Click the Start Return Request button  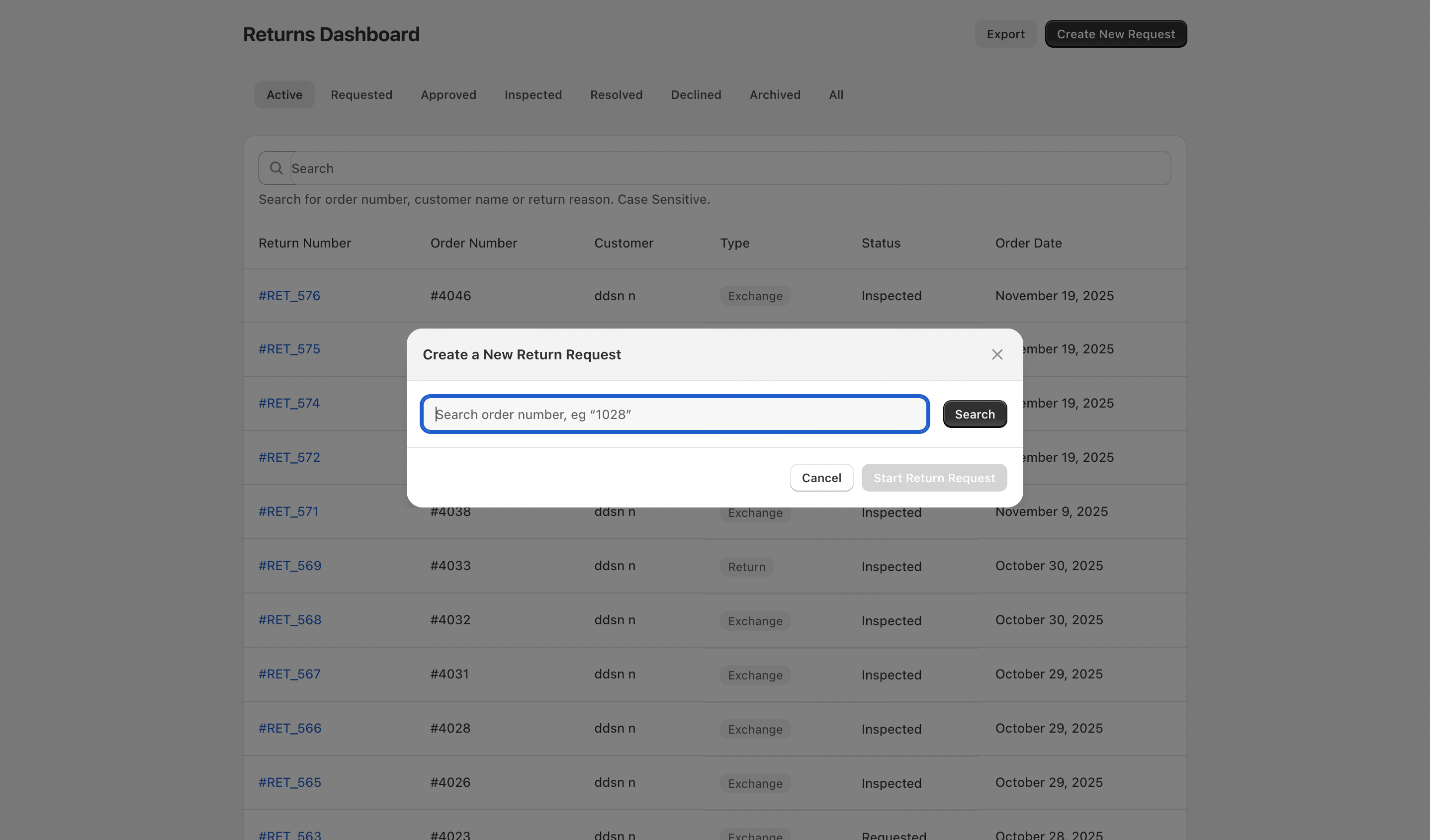(x=933, y=478)
